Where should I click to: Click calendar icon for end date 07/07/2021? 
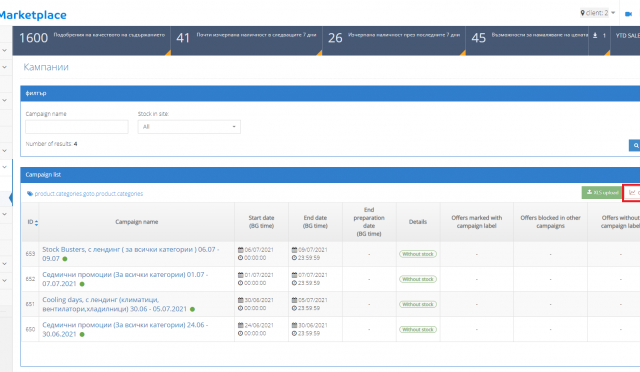(x=294, y=275)
